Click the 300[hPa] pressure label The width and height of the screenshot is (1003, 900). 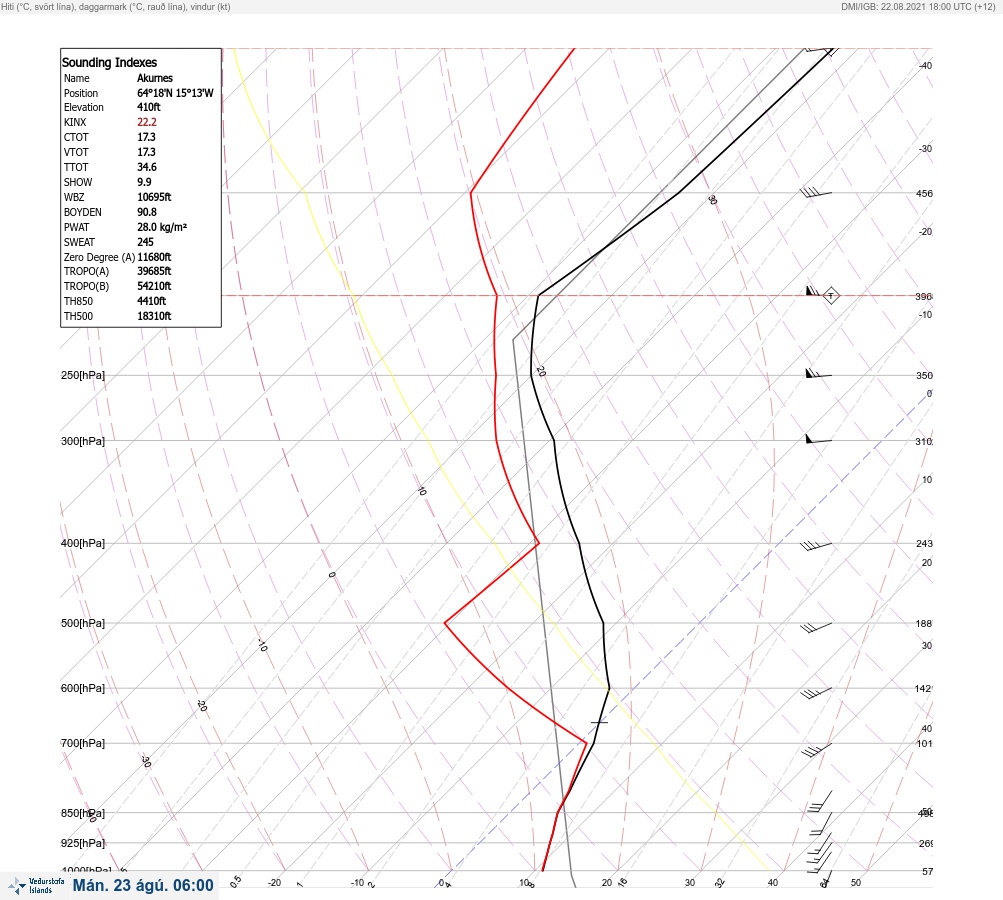point(83,441)
